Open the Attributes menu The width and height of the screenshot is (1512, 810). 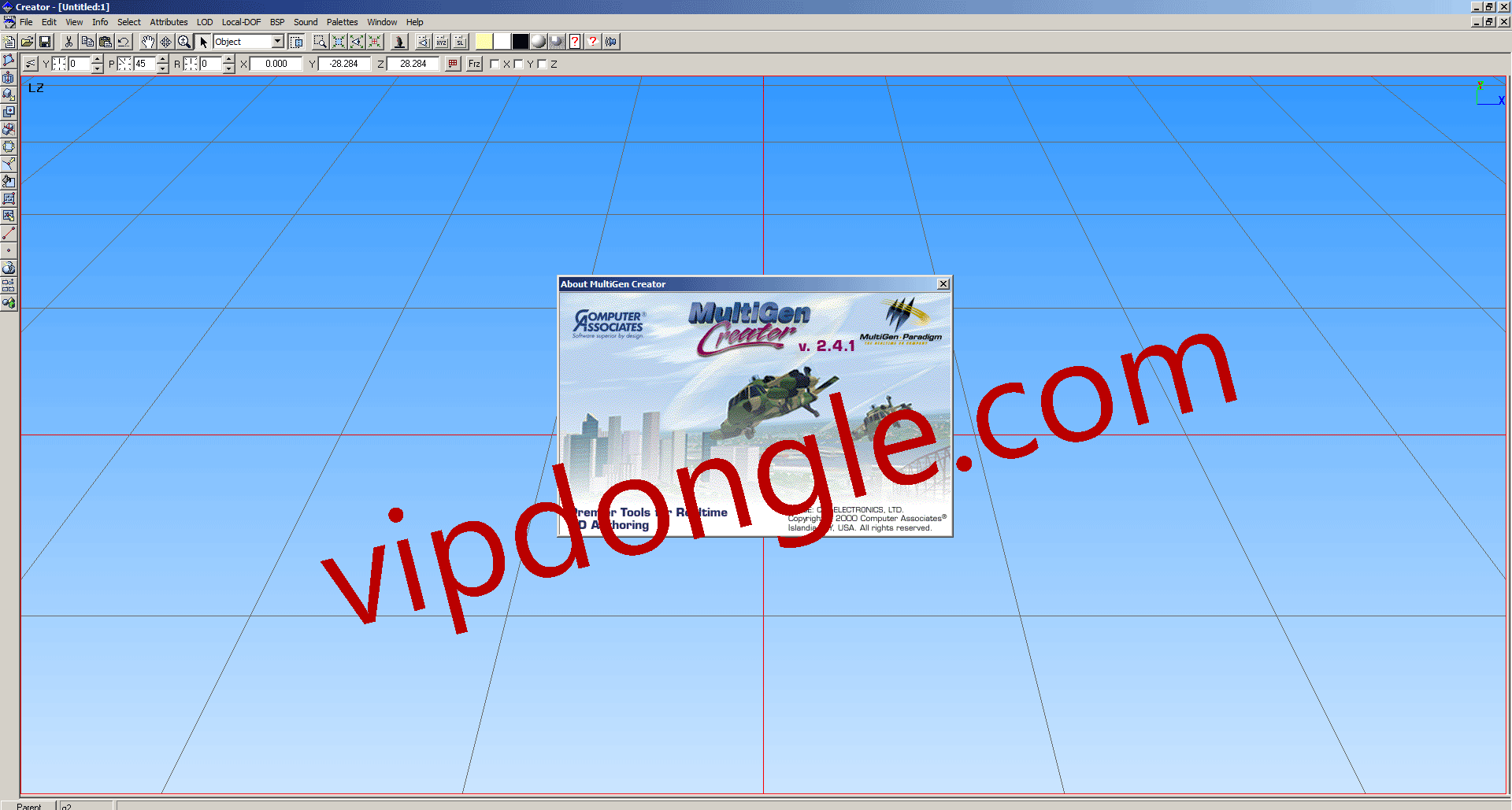[169, 21]
